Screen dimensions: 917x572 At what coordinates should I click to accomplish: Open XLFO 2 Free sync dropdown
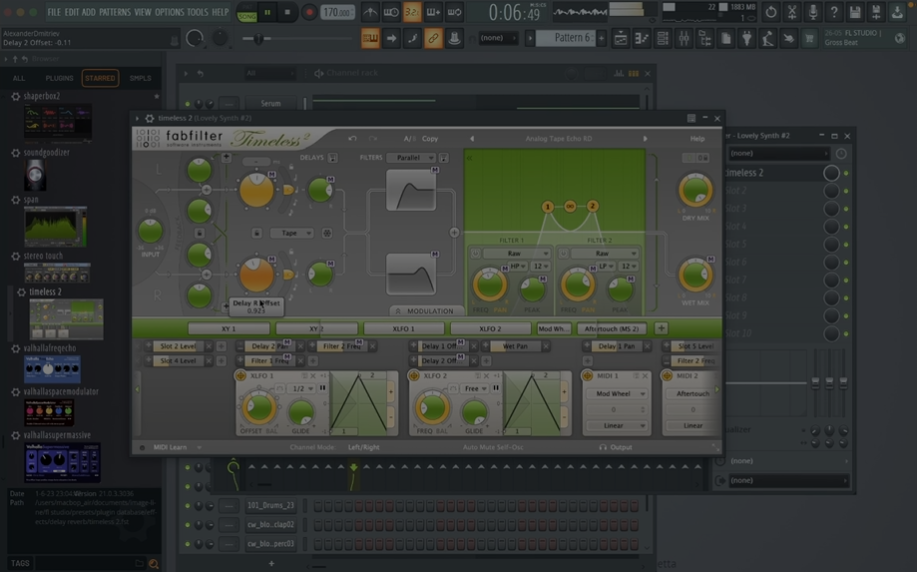pyautogui.click(x=475, y=388)
